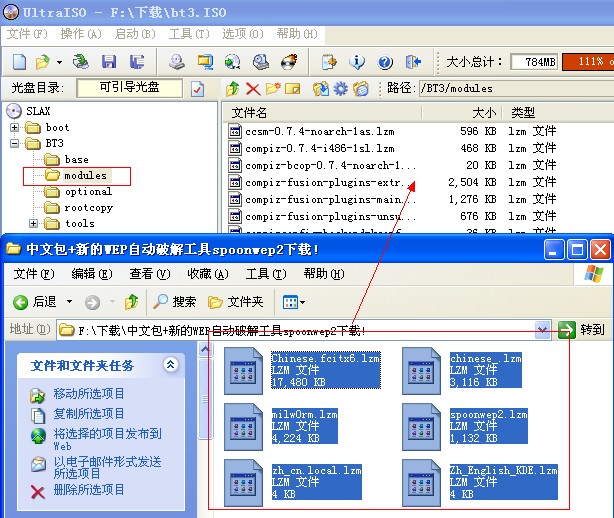
Task: Click the Extract files icon in path bar
Action: point(320,89)
